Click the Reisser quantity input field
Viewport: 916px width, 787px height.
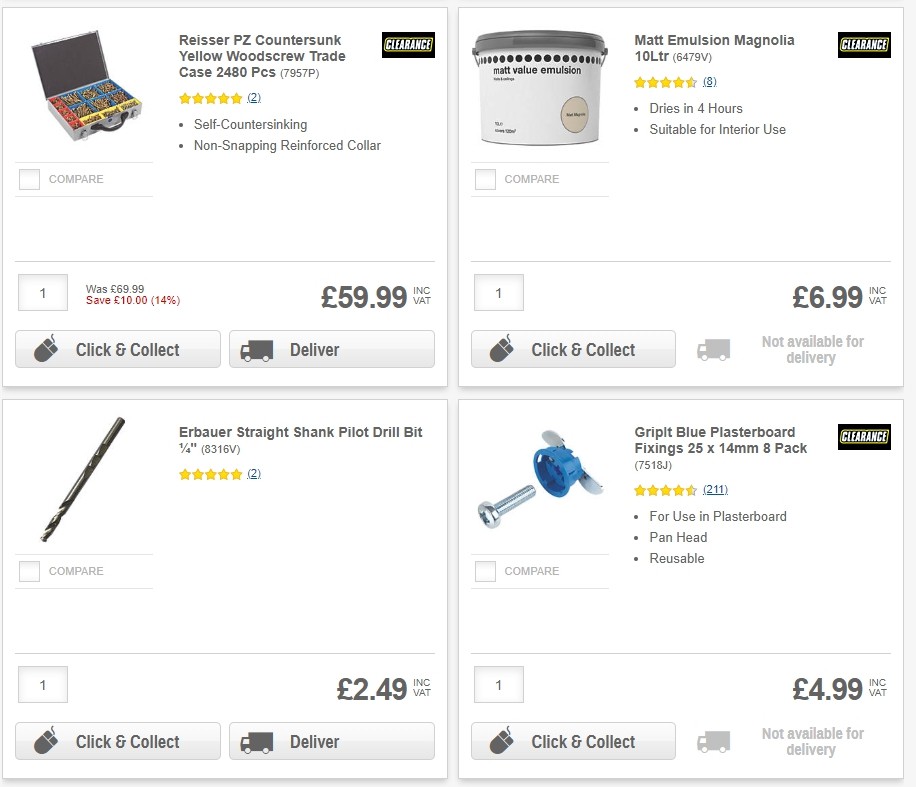42,293
